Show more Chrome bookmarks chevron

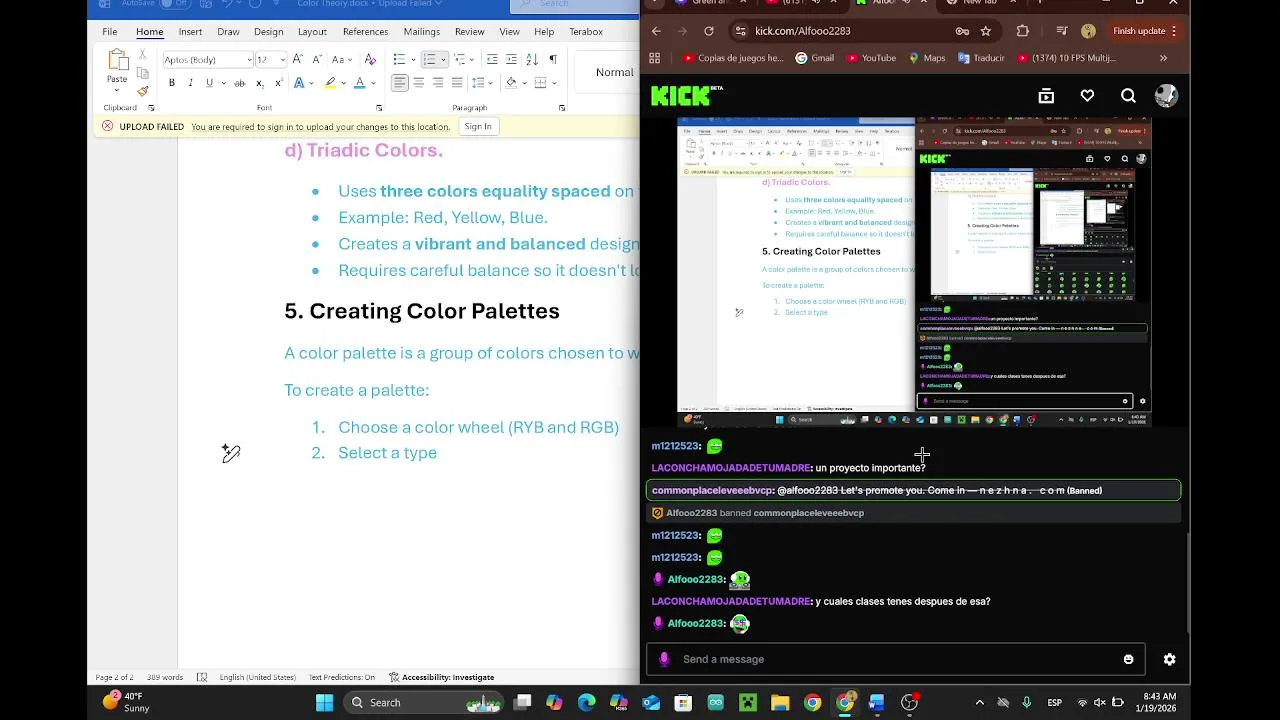tap(1163, 58)
